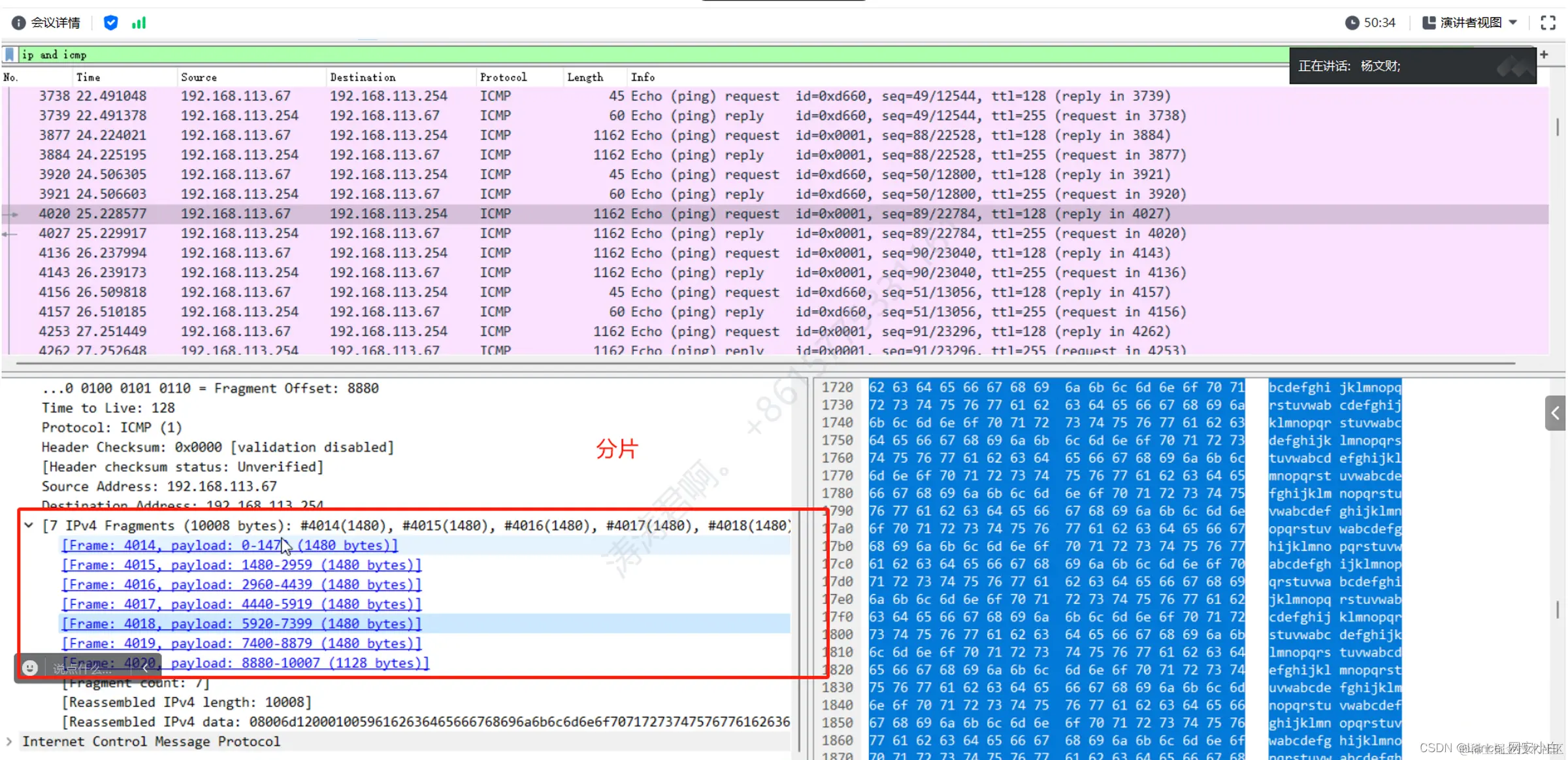Open Frame 4016 payload 2960-4439 link
Screen dimensions: 1568x760
241,584
